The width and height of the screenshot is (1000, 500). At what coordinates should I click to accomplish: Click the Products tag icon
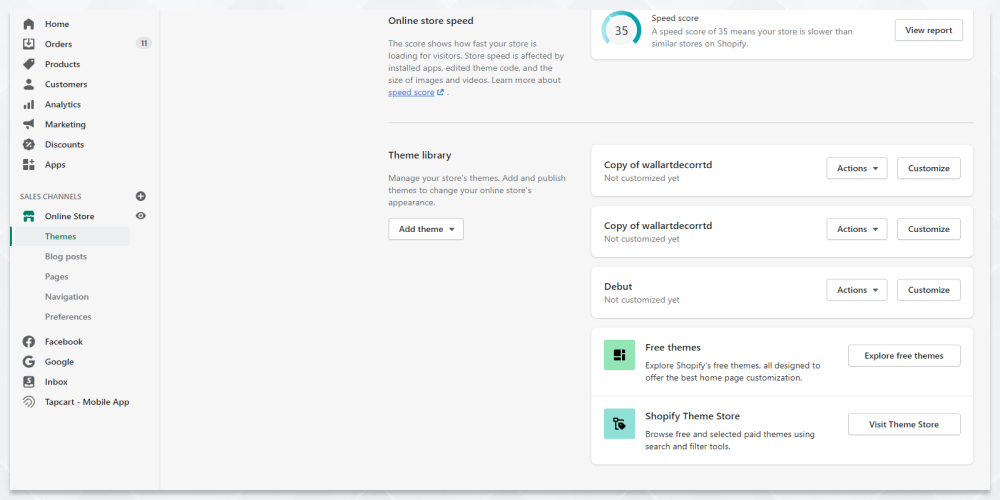pyautogui.click(x=29, y=64)
